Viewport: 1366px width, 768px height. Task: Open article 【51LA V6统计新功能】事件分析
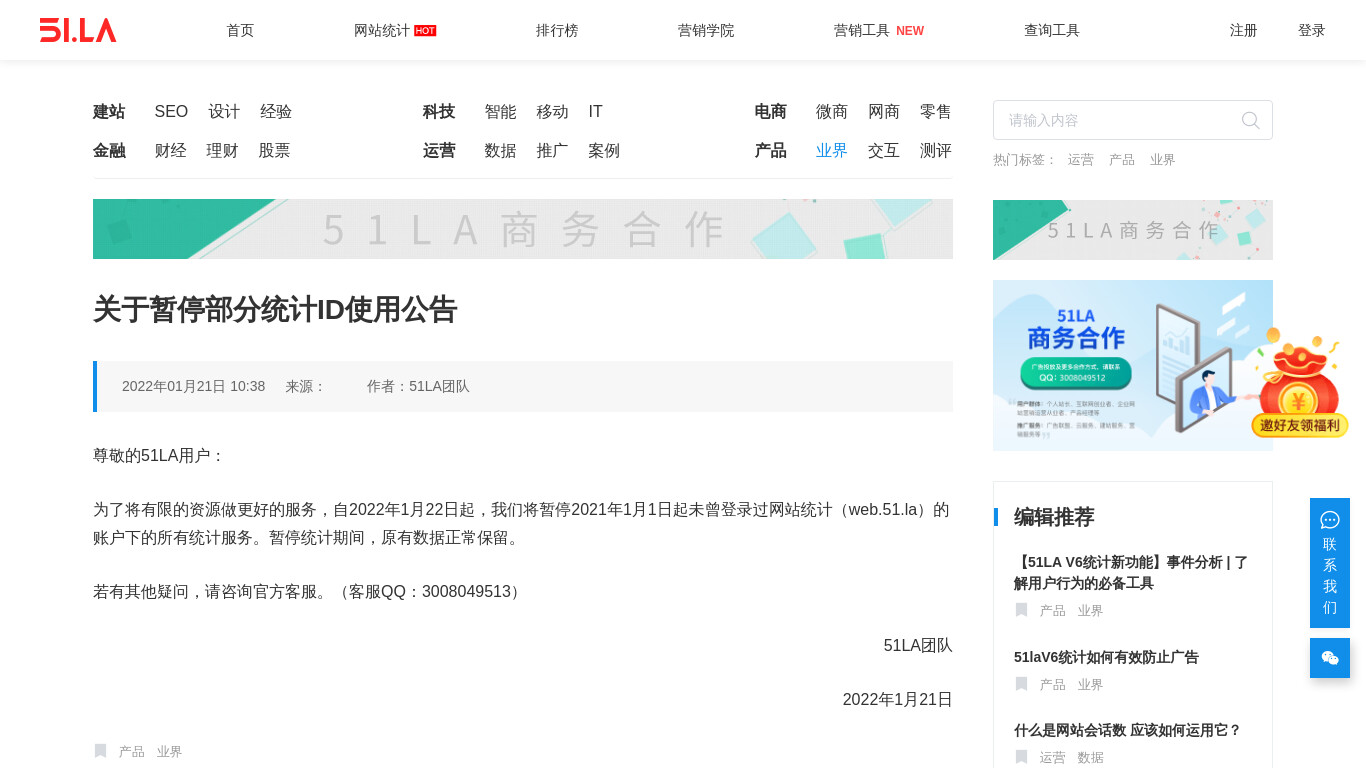pyautogui.click(x=1131, y=572)
